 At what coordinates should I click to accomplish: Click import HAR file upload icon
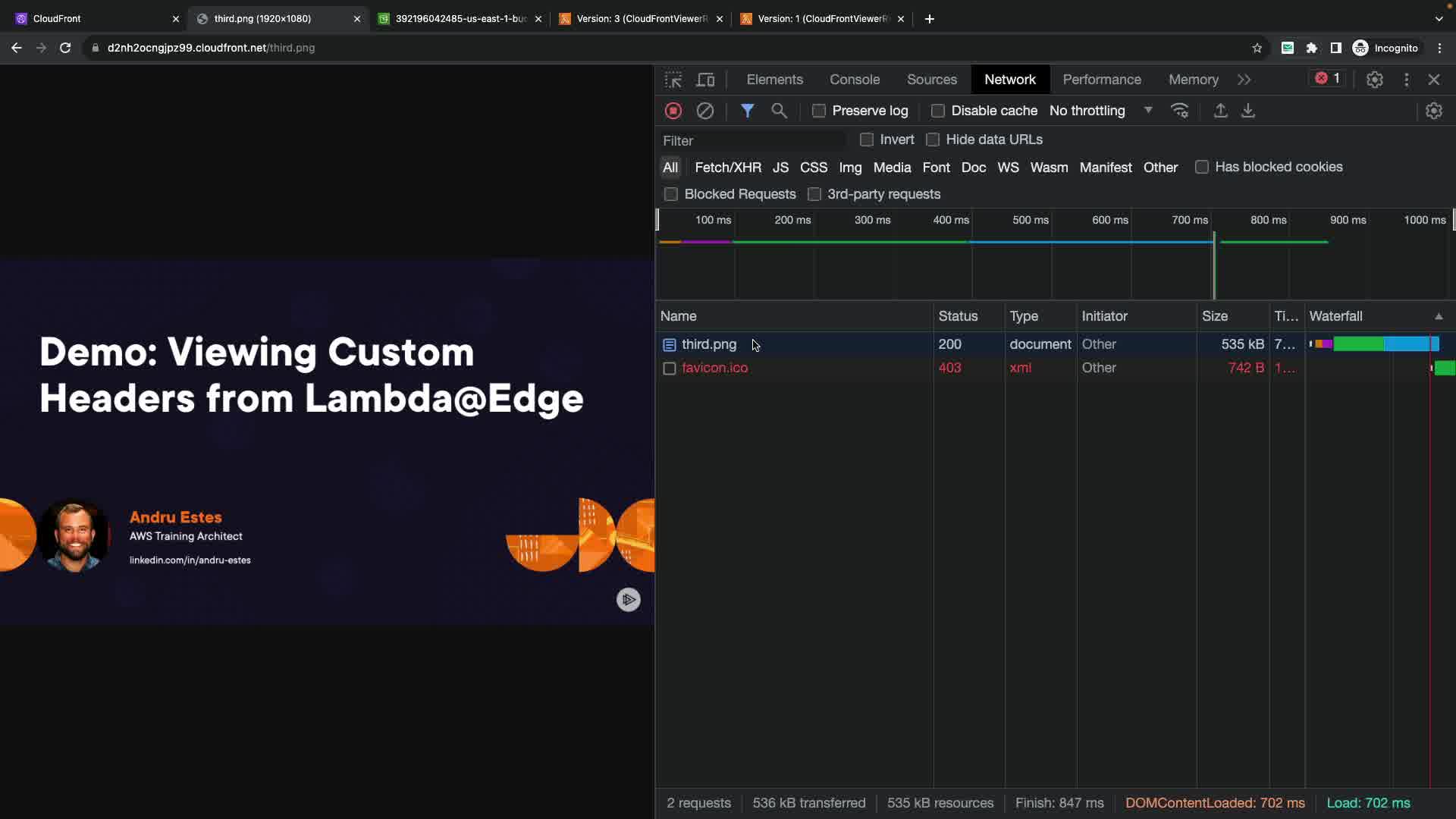coord(1220,111)
